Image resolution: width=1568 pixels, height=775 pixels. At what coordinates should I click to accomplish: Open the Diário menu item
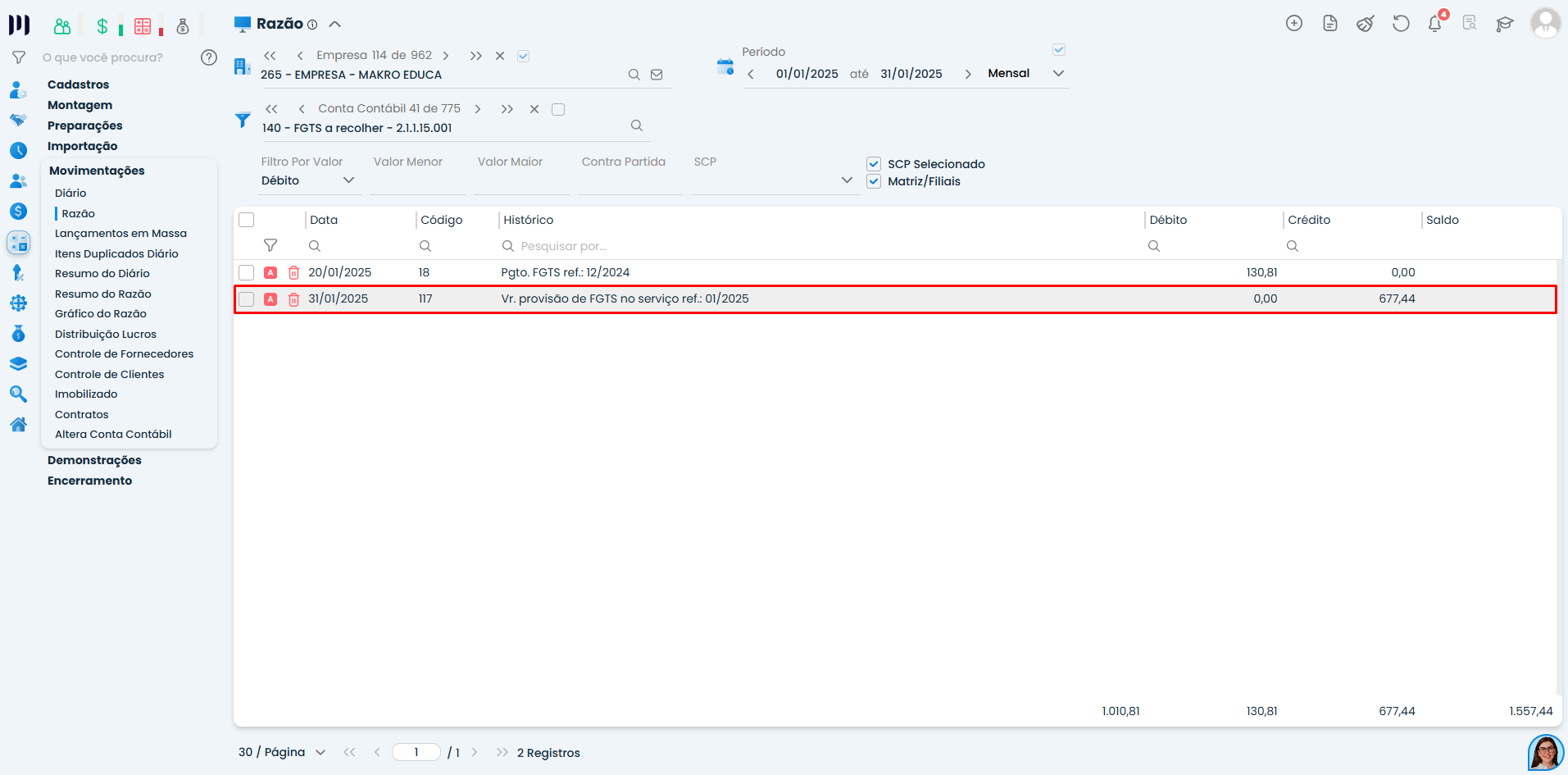[70, 193]
